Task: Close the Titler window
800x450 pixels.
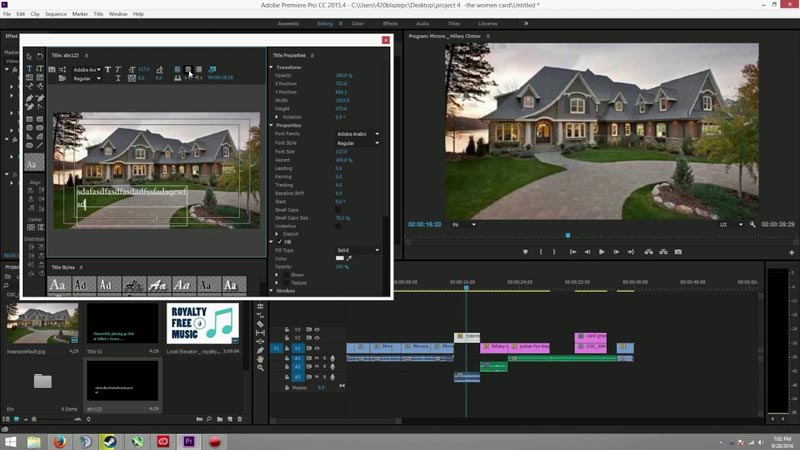Action: (386, 40)
